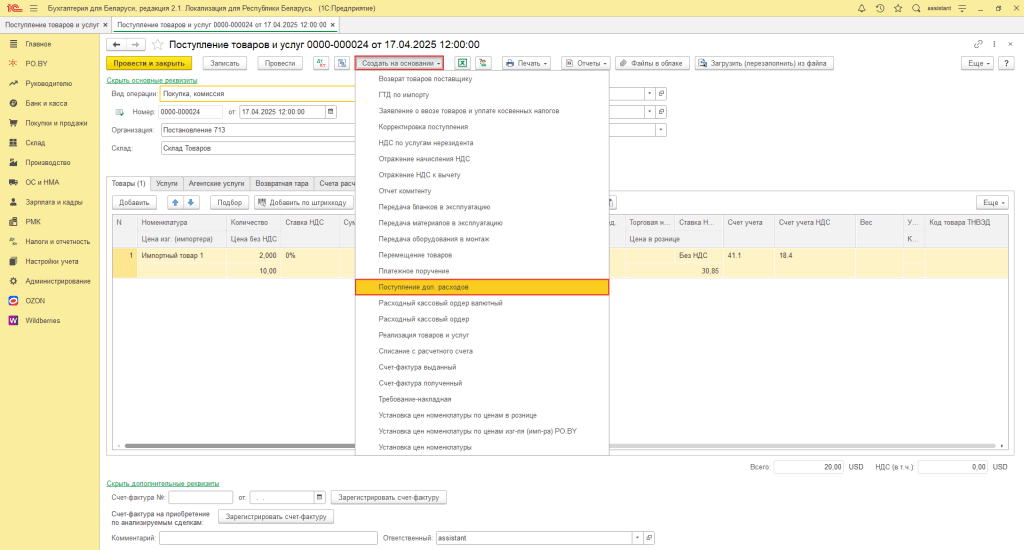Click the Записать button
This screenshot has width=1024, height=550.
[225, 63]
